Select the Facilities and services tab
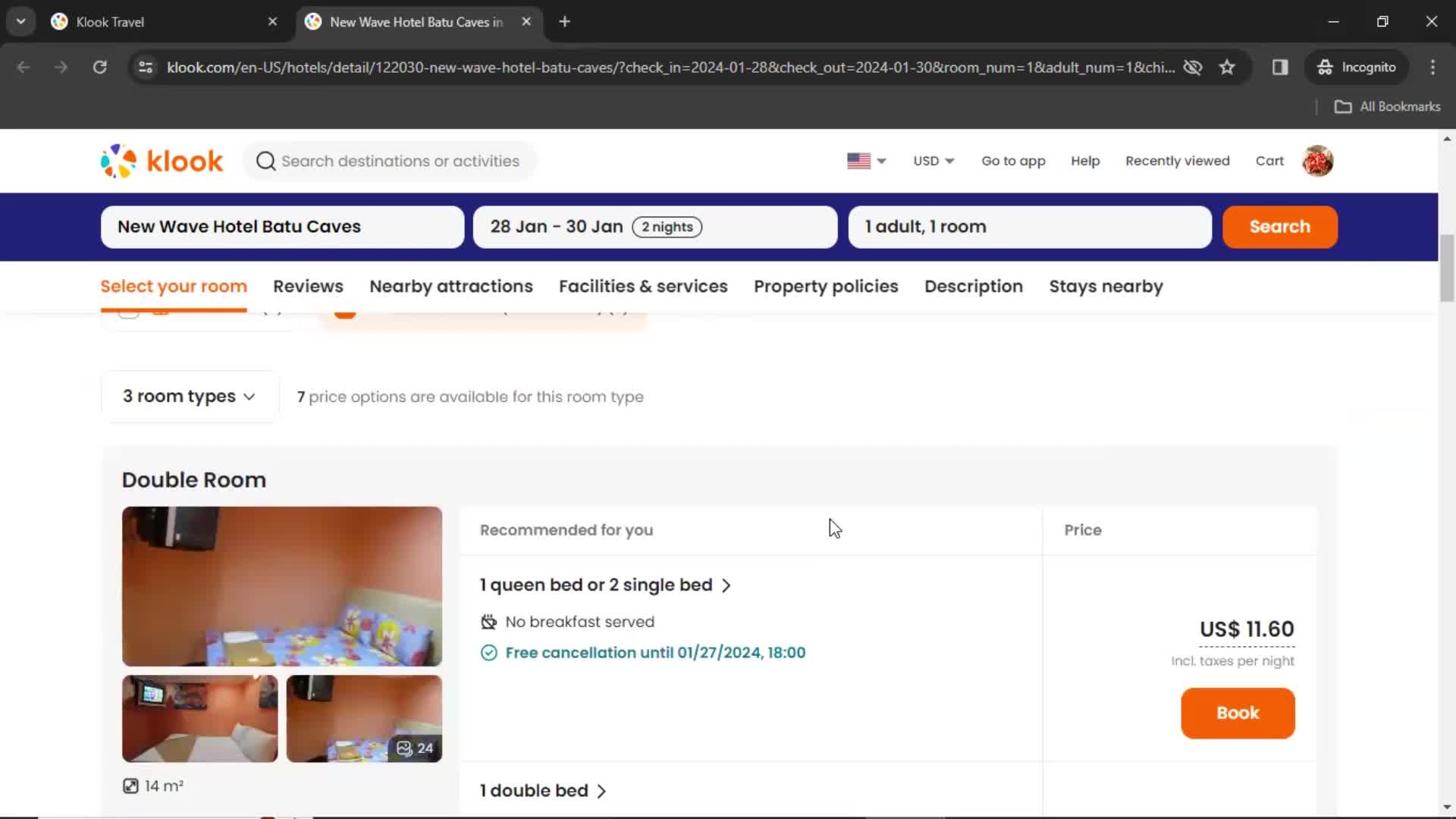This screenshot has width=1456, height=819. [643, 286]
